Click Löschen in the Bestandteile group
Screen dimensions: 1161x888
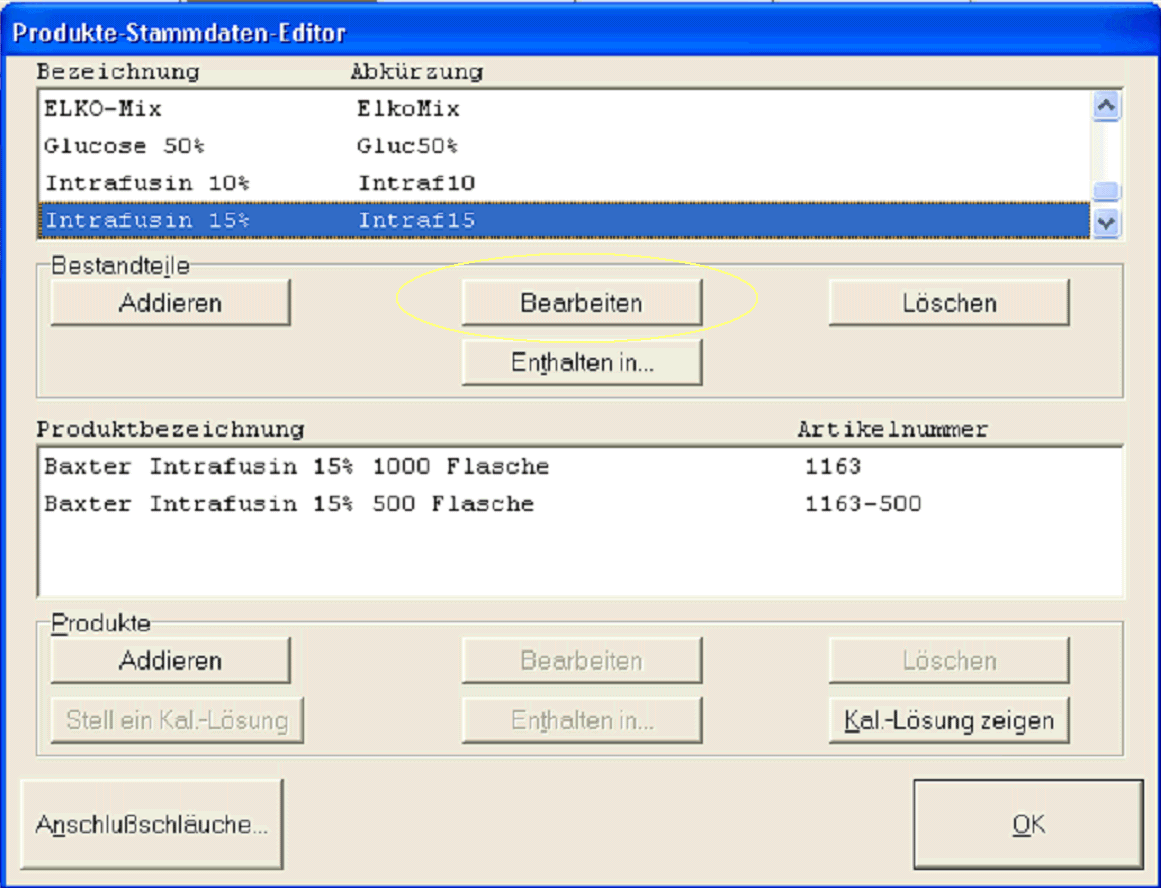click(x=948, y=302)
